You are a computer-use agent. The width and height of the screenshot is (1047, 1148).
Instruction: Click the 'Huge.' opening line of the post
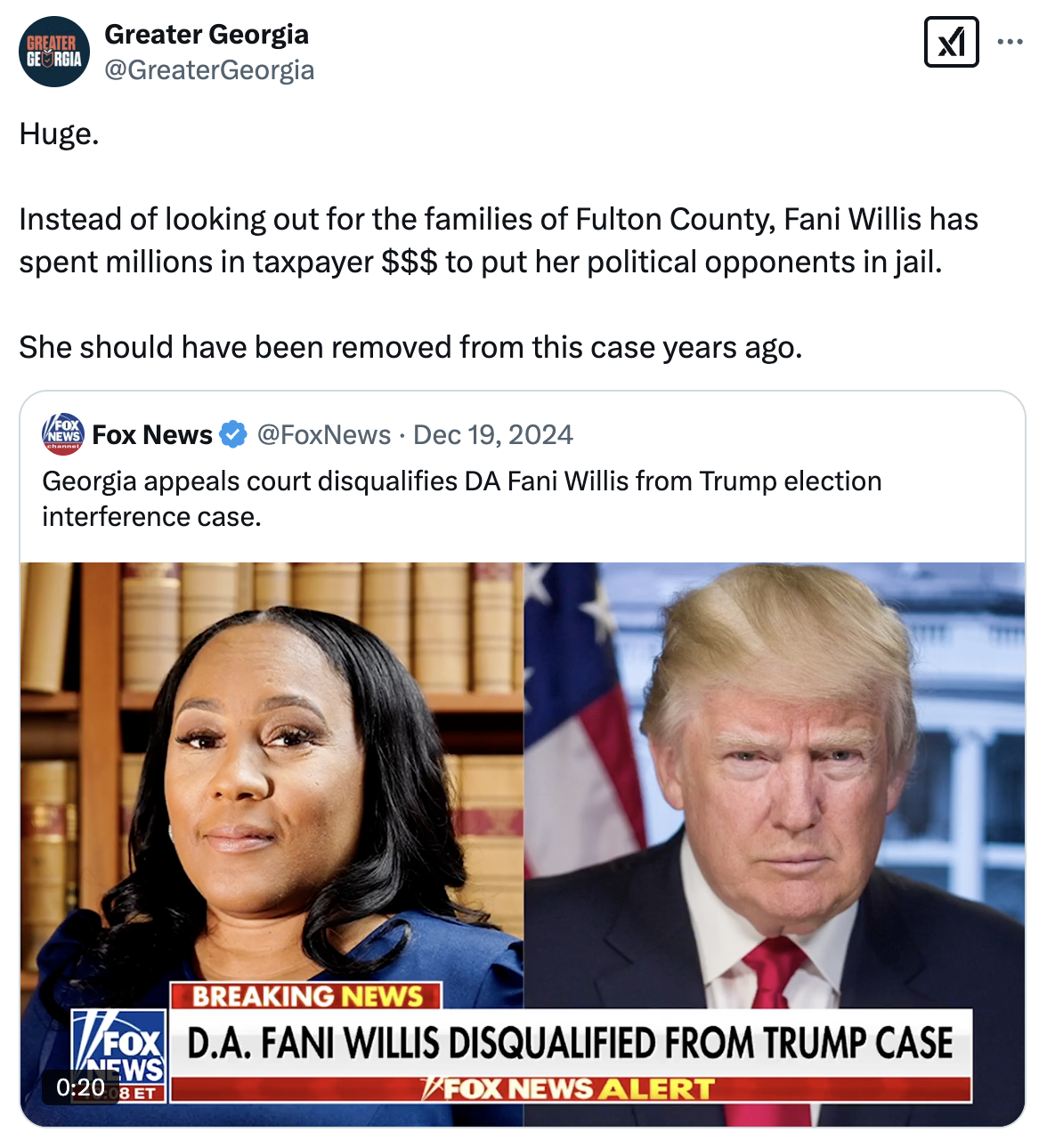click(59, 133)
